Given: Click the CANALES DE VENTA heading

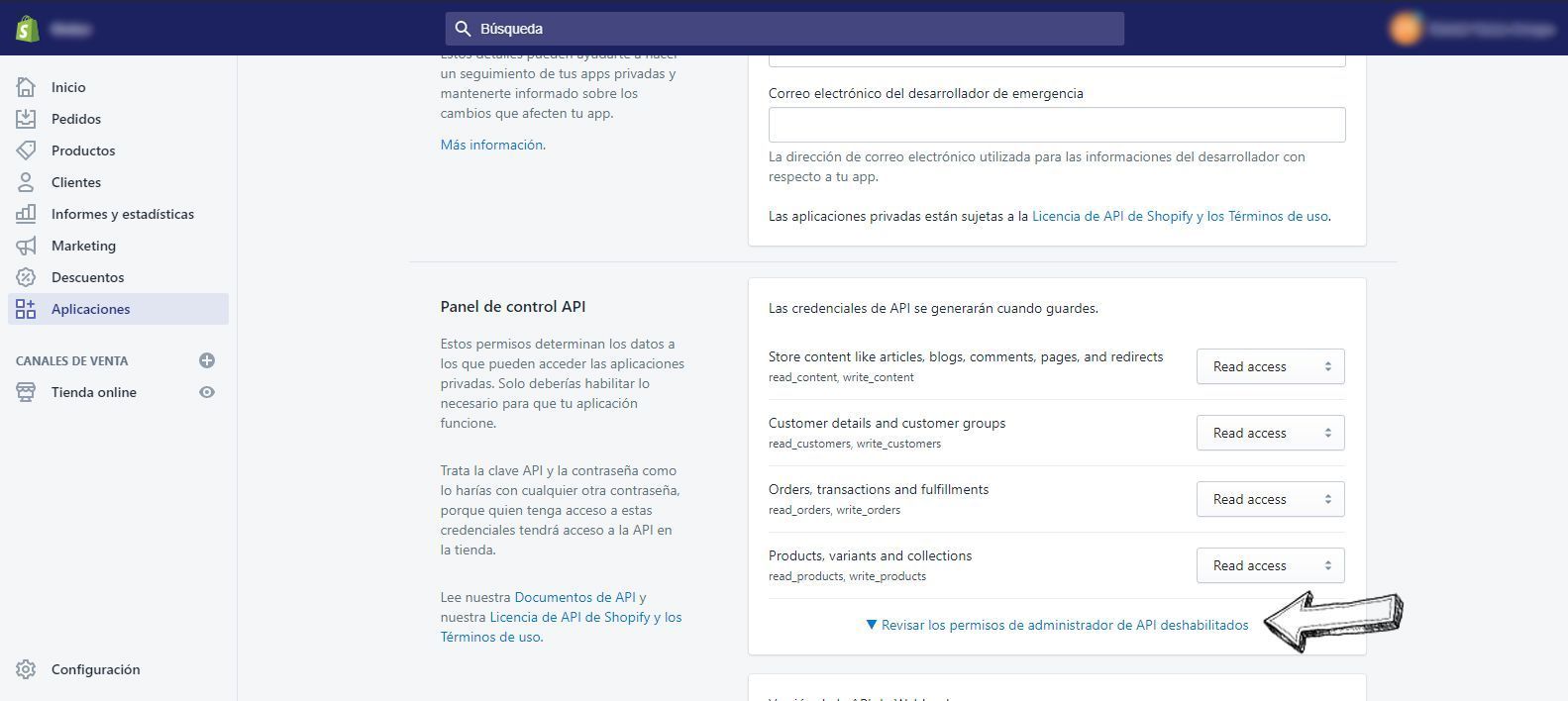Looking at the screenshot, I should (x=71, y=360).
